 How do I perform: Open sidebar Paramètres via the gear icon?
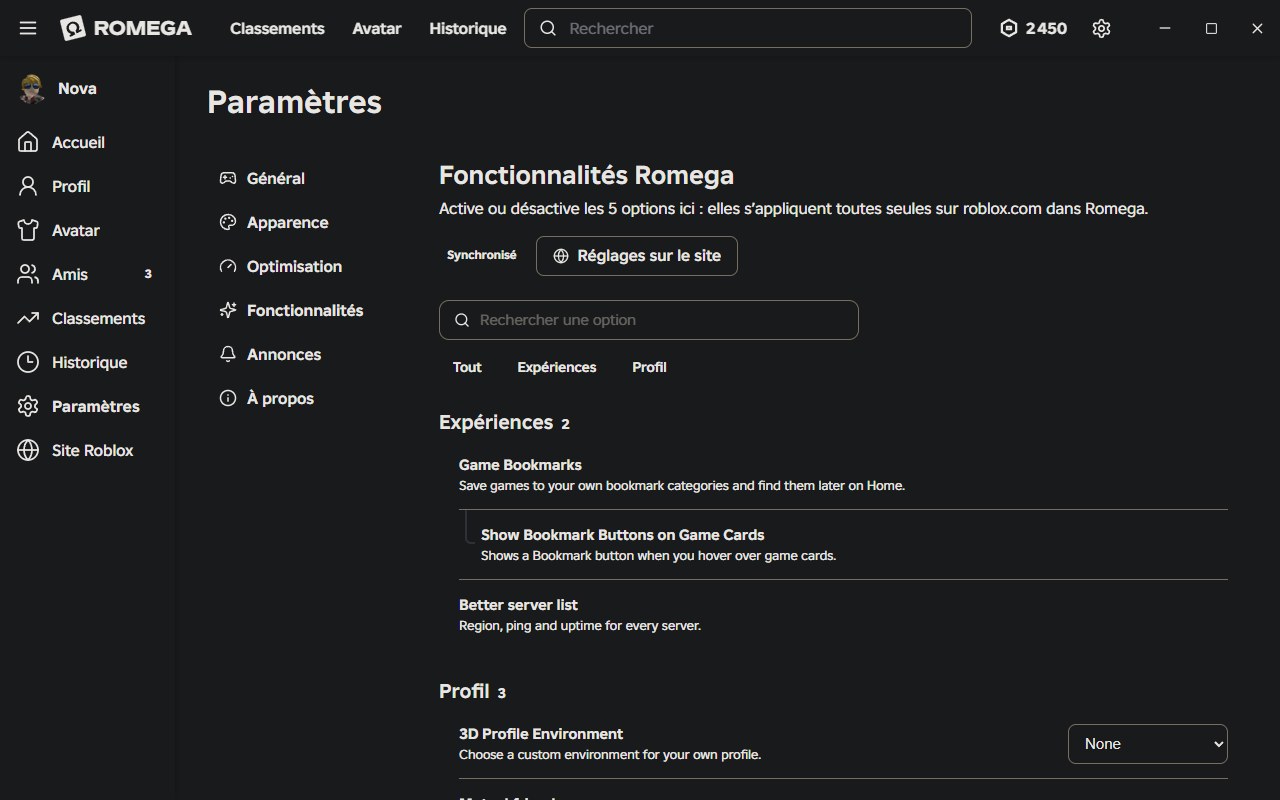(x=28, y=406)
